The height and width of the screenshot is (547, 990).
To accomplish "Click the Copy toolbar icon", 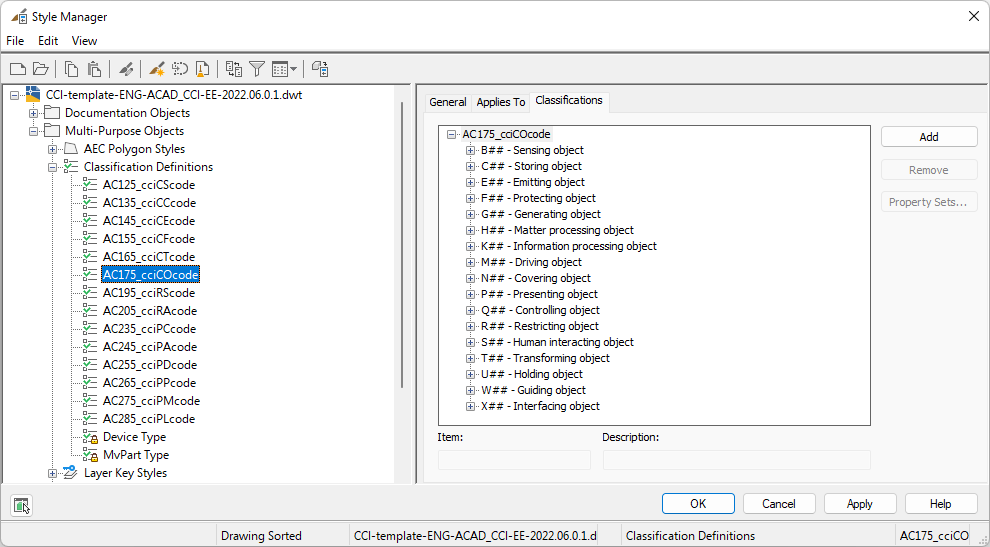I will (73, 69).
